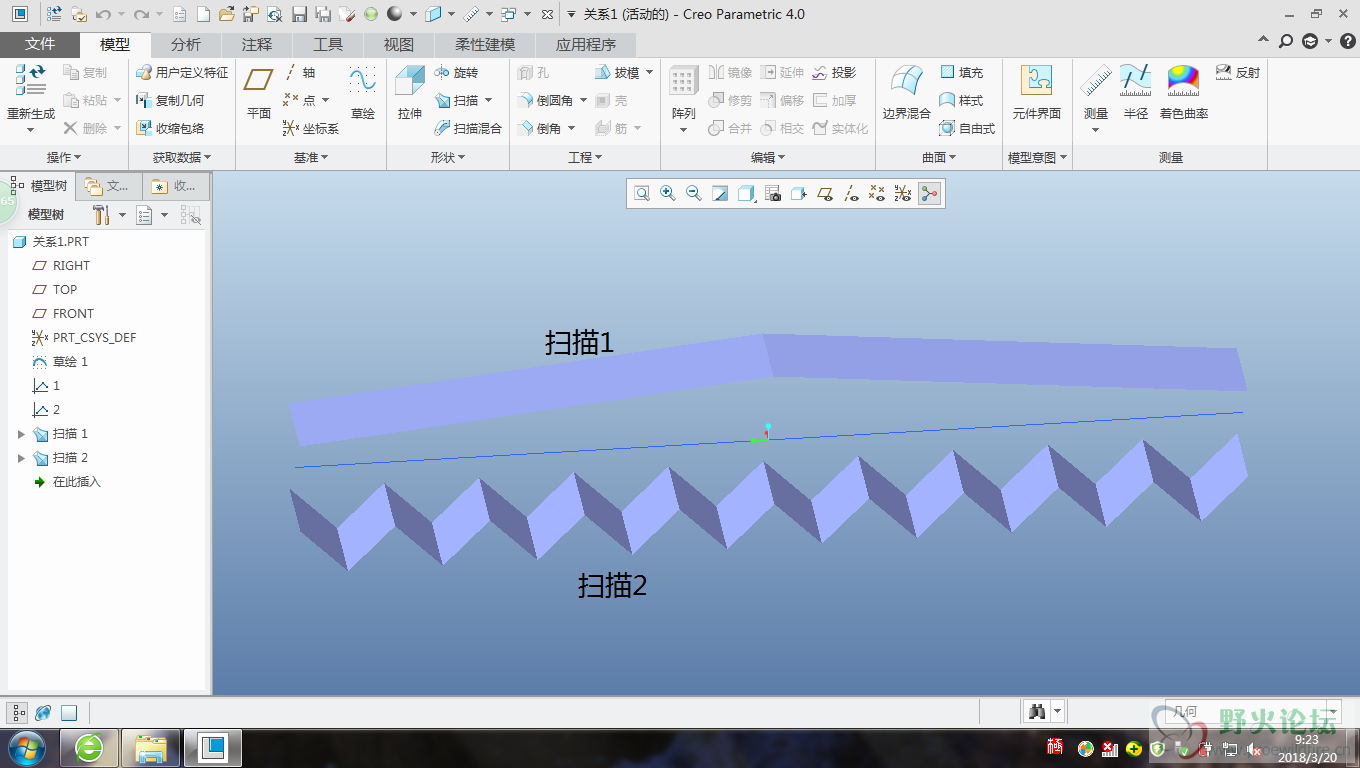Start a 草绘 sketch

coord(362,94)
